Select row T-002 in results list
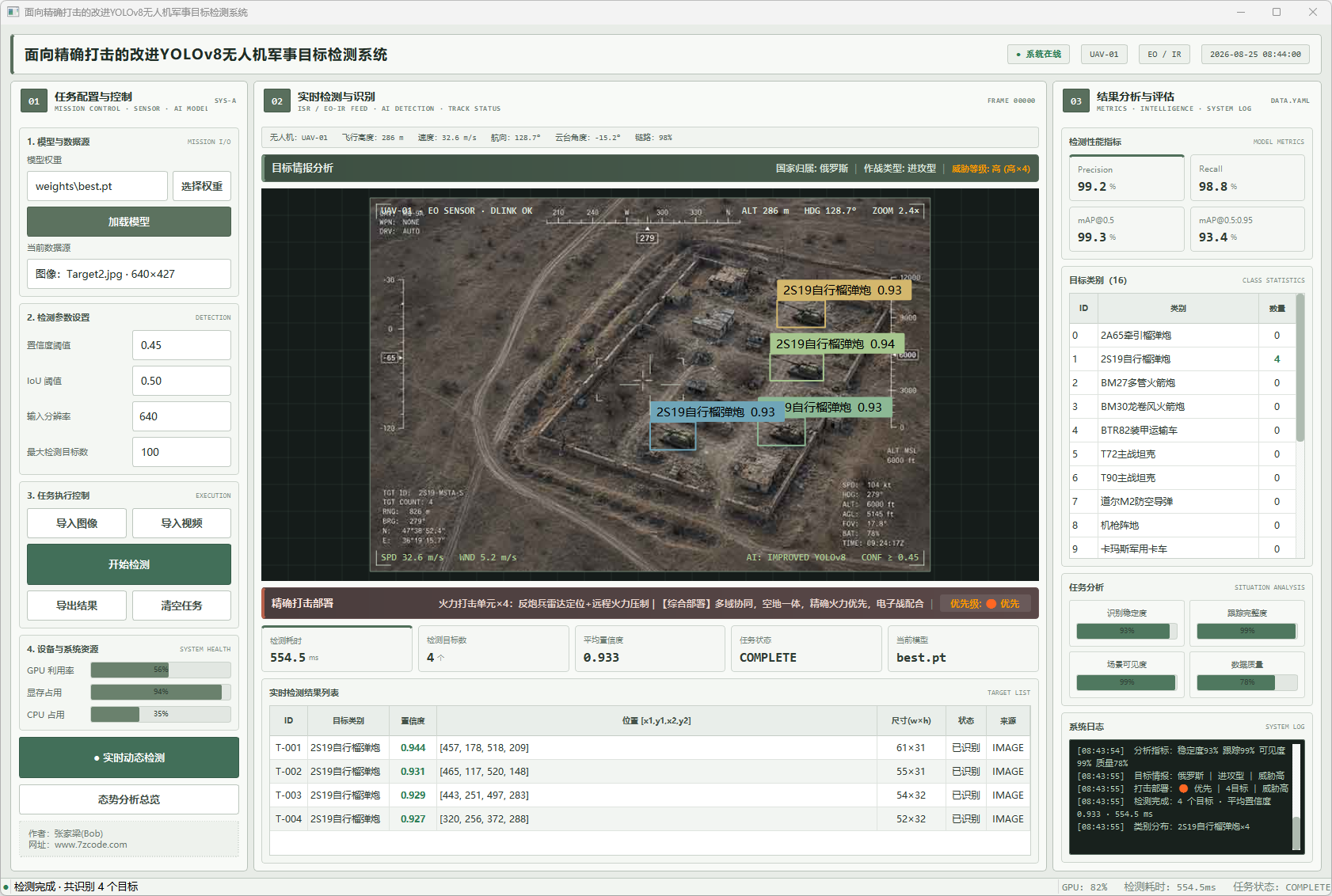This screenshot has height=896, width=1332. [649, 772]
